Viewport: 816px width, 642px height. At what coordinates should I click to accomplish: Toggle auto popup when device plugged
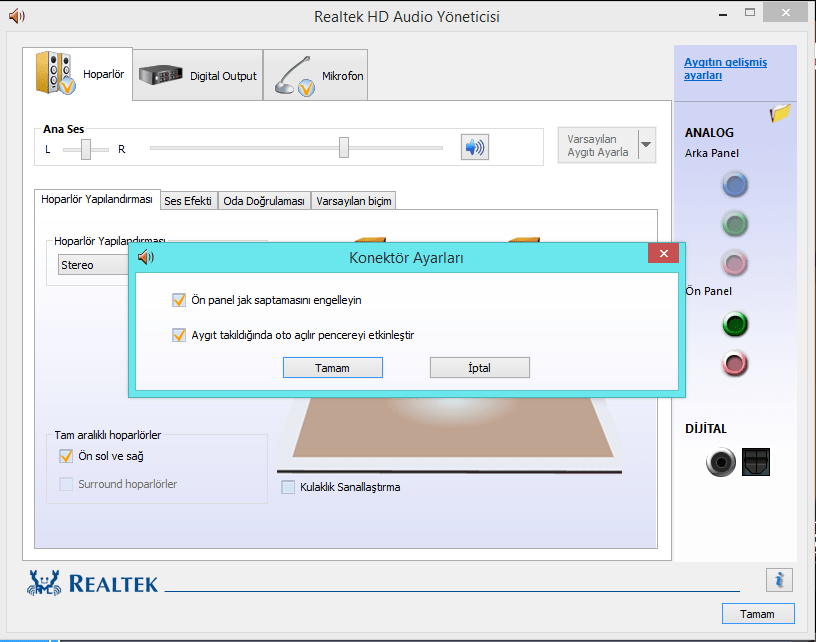coord(179,335)
